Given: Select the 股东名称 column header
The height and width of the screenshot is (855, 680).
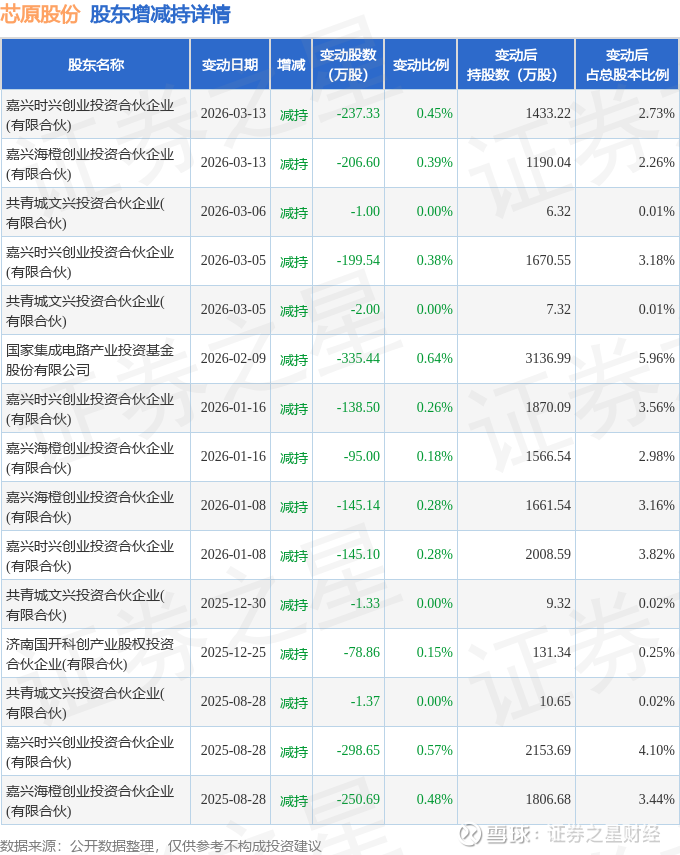Looking at the screenshot, I should [x=96, y=65].
